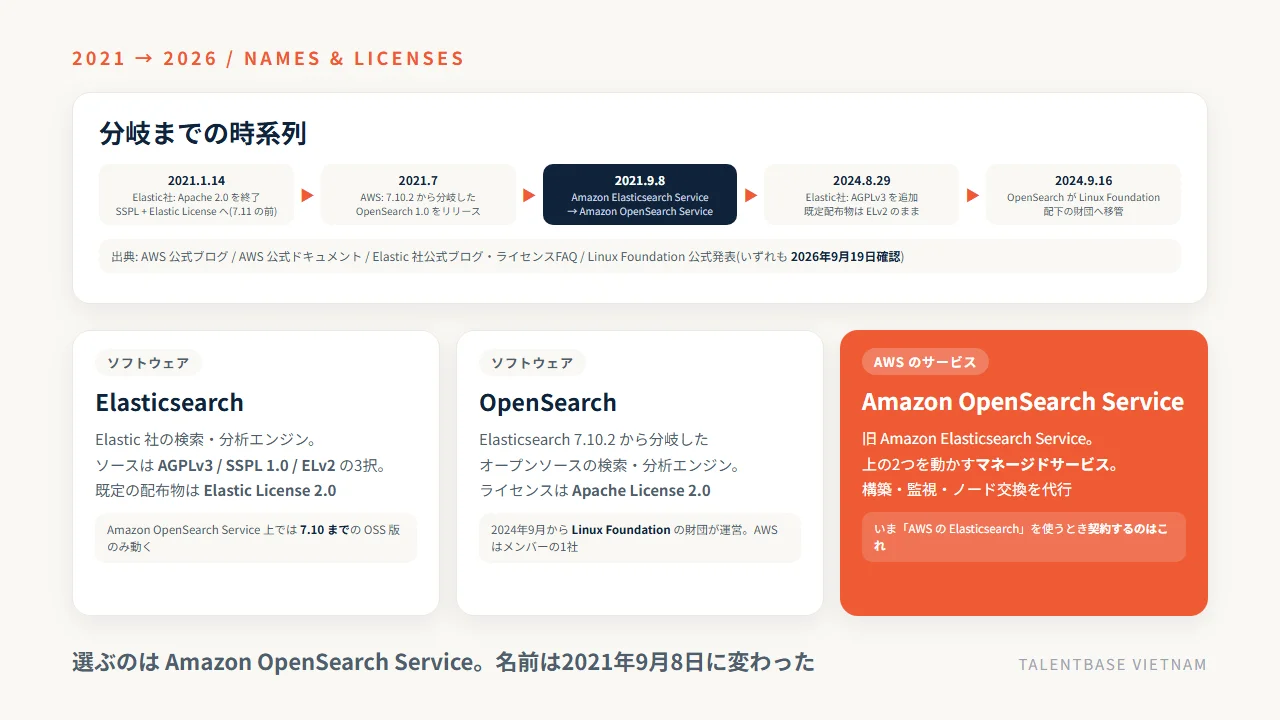Click the header 2021 → 2026 / NAMES & LICENSES

pyautogui.click(x=268, y=58)
